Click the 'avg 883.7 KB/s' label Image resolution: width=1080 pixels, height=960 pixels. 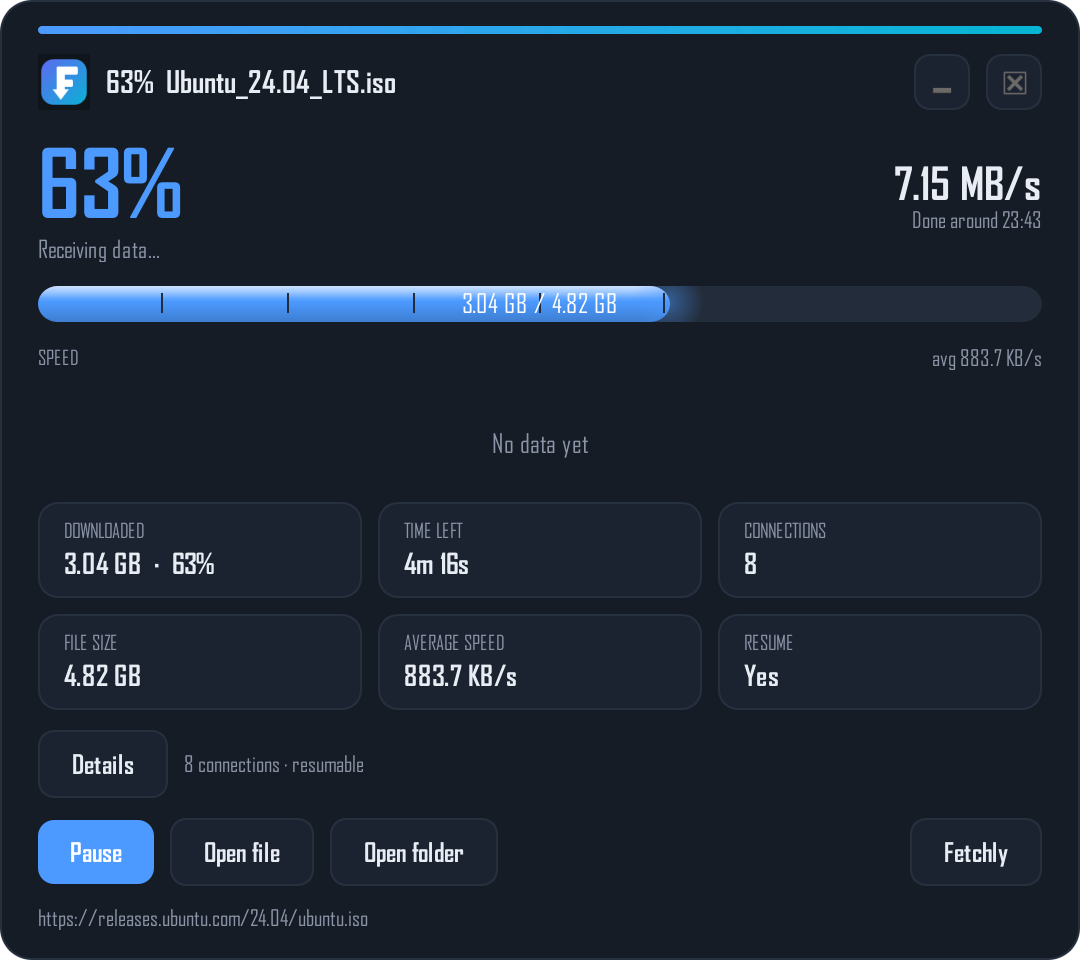pyautogui.click(x=986, y=358)
